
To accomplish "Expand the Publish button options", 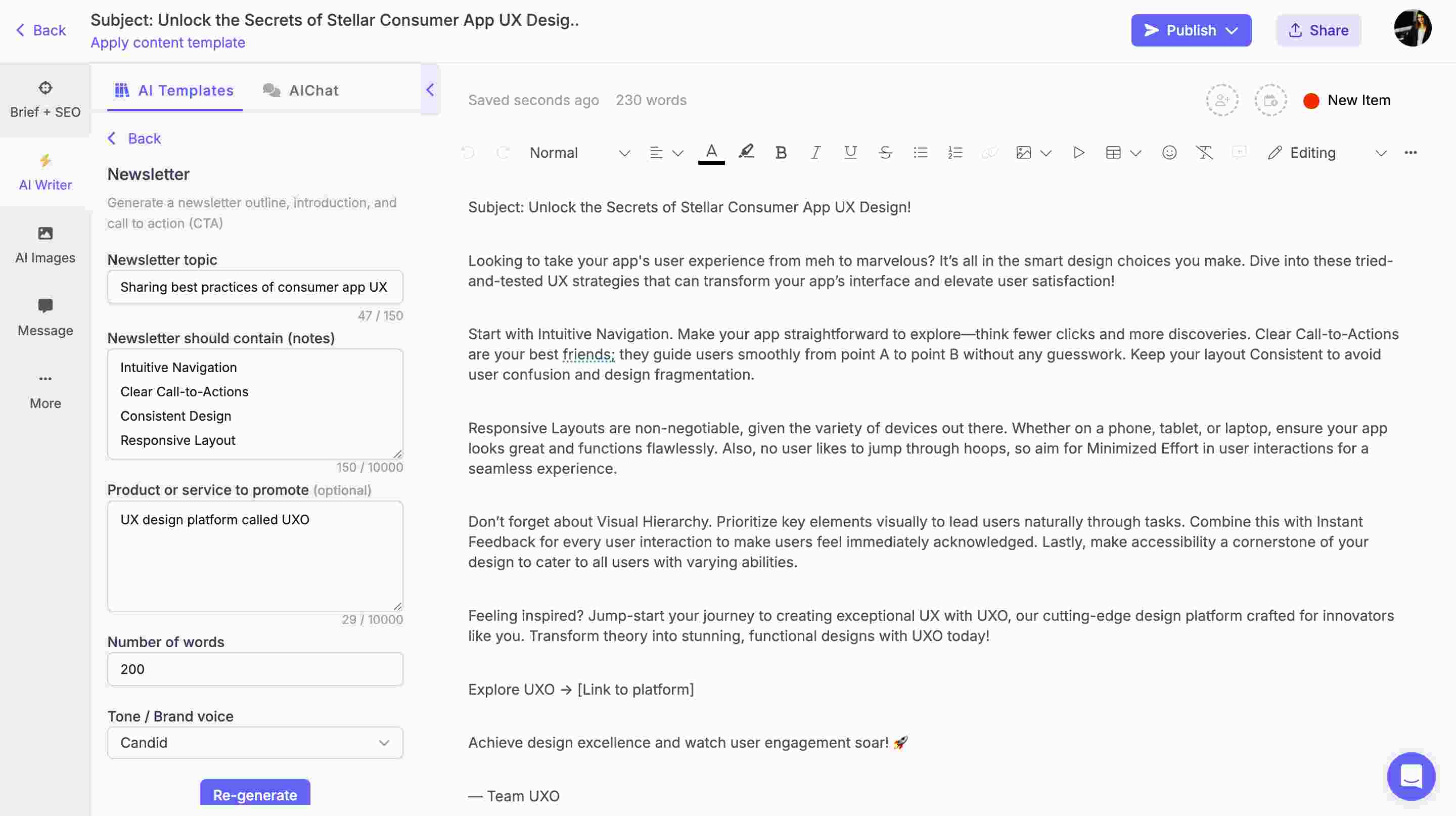I will [1232, 30].
